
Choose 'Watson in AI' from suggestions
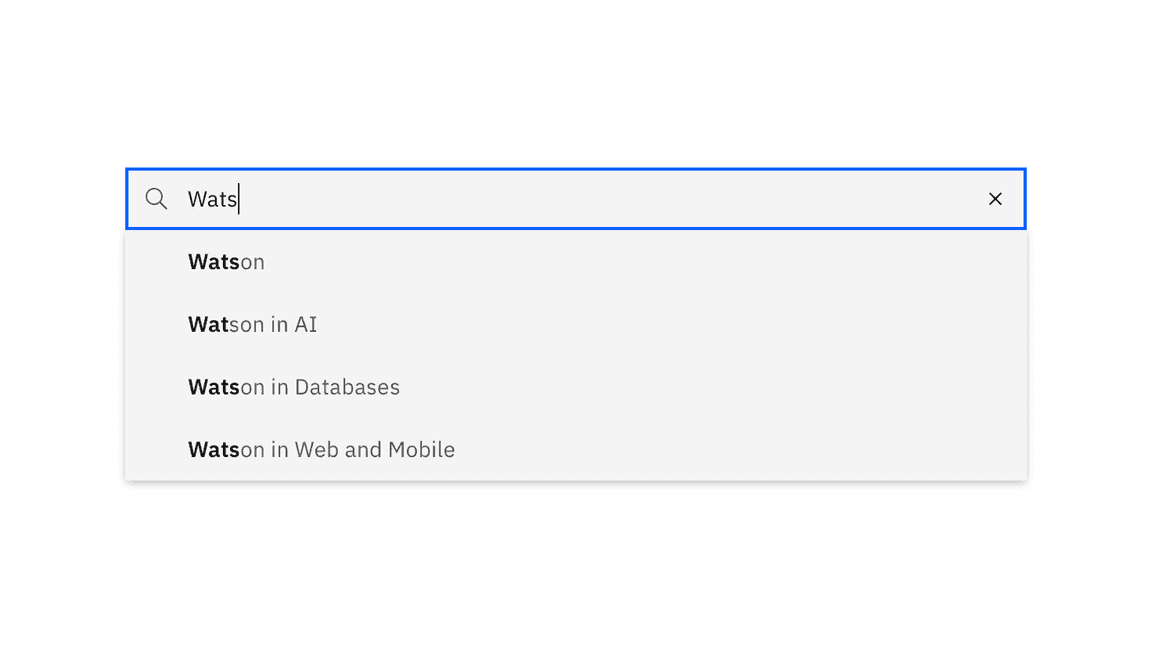[252, 324]
